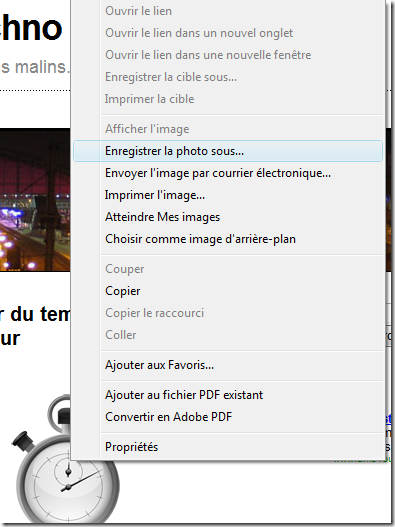Select 'Copier le raccourci' entry
Screen dimensions: 395x527
(228, 313)
